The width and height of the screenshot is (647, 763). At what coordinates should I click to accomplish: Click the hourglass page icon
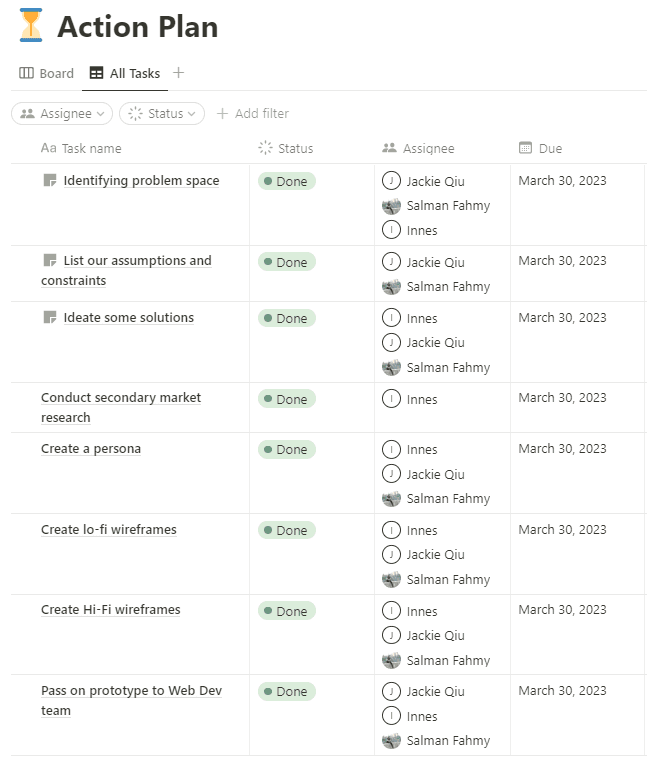coord(31,25)
